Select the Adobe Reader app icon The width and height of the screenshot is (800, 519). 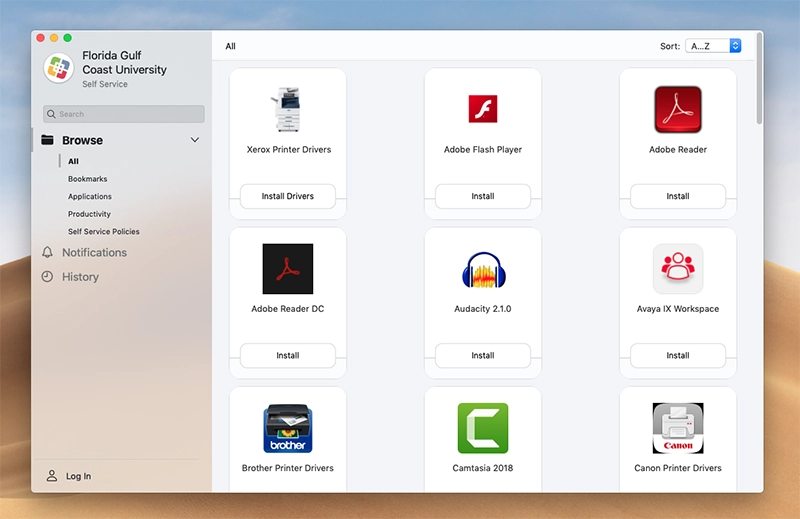coord(678,109)
